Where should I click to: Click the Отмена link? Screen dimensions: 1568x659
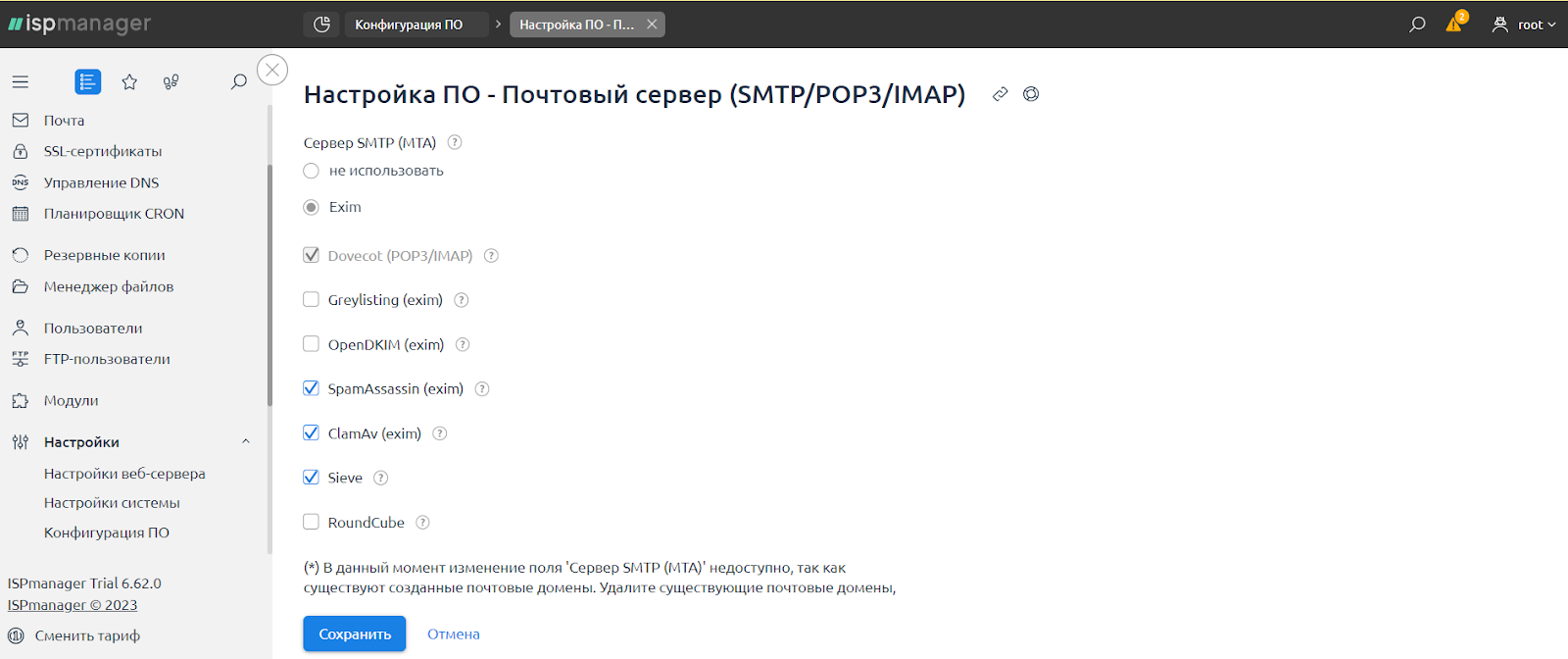pos(454,634)
